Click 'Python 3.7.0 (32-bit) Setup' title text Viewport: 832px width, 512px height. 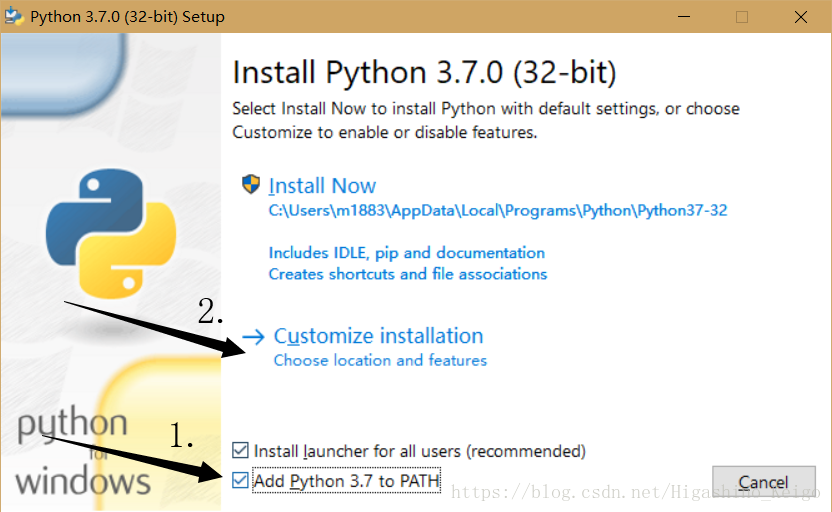127,17
